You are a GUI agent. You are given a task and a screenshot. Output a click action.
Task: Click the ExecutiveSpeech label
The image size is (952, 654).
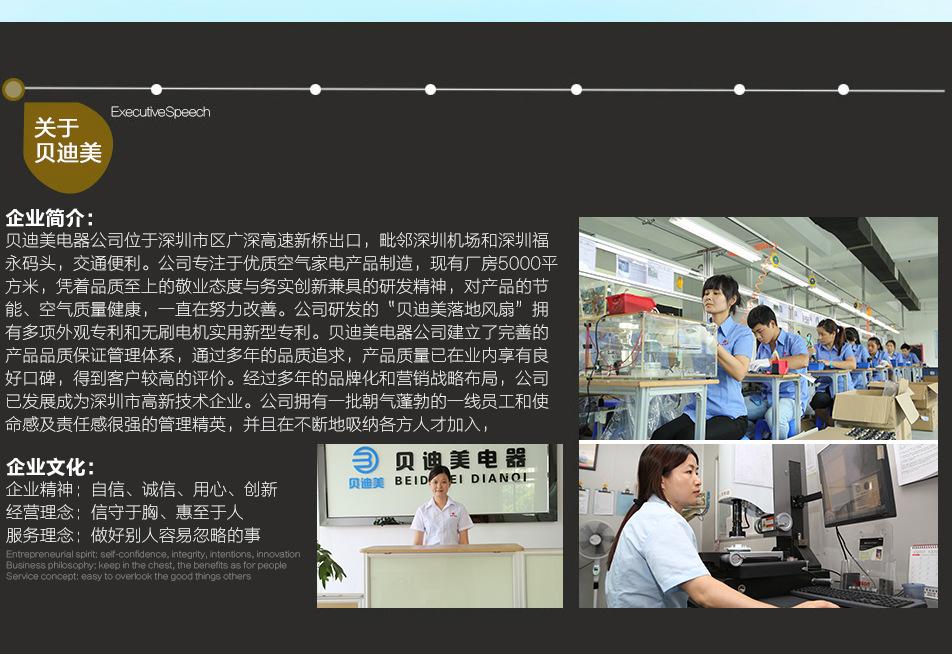[x=160, y=112]
